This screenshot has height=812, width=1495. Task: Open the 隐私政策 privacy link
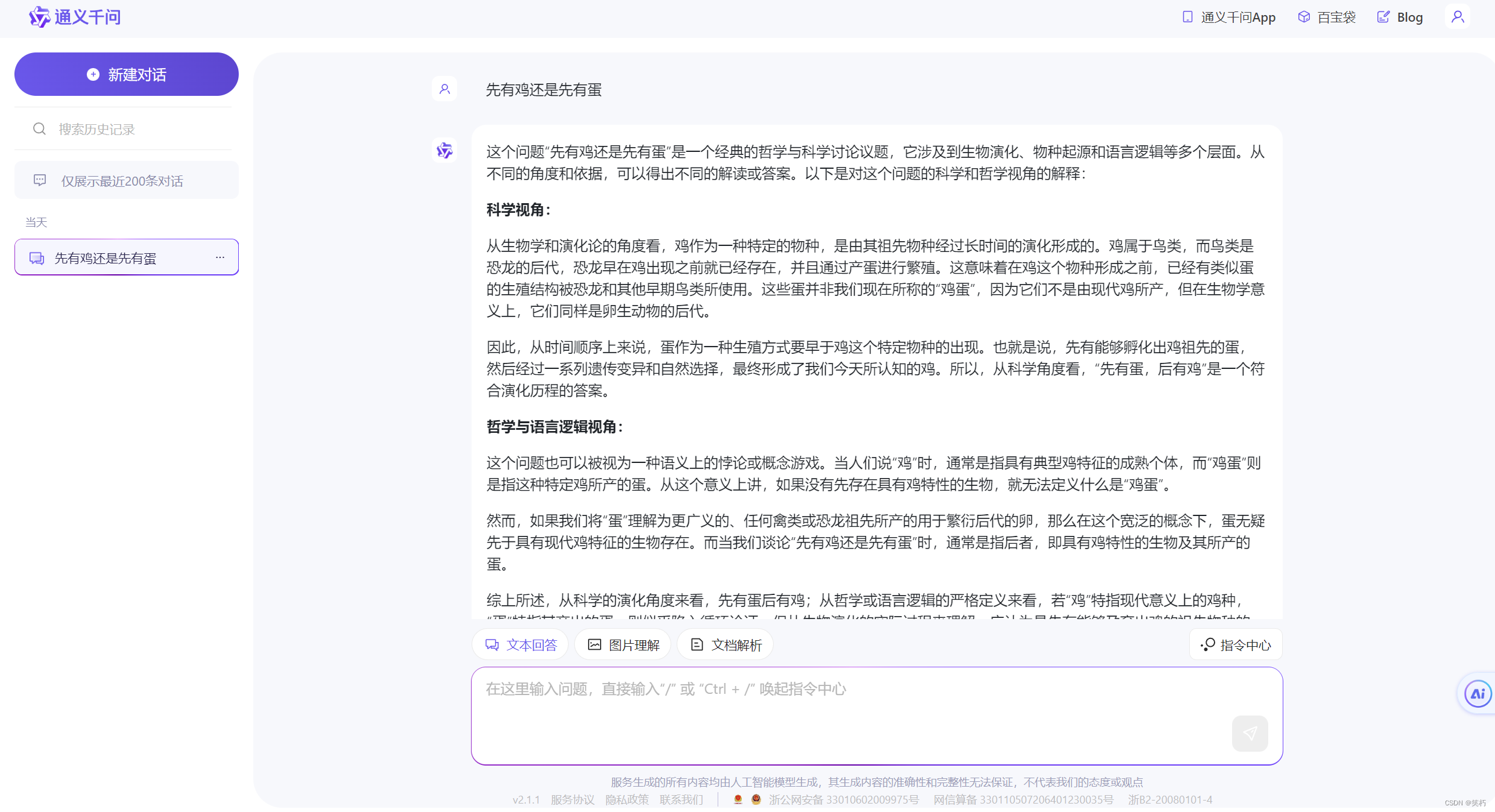click(627, 799)
